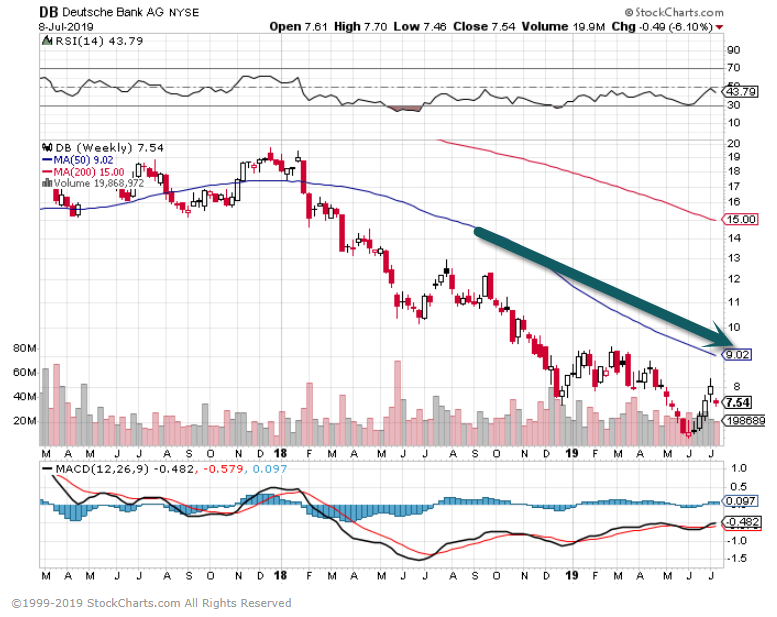
Task: Click the 43.79 RSI value tag on the right axis
Action: pyautogui.click(x=741, y=92)
